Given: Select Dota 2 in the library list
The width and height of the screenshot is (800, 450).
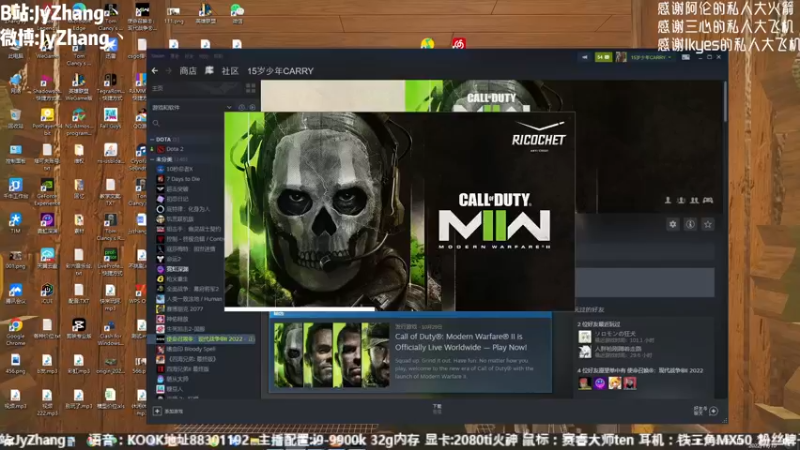Looking at the screenshot, I should [x=174, y=149].
